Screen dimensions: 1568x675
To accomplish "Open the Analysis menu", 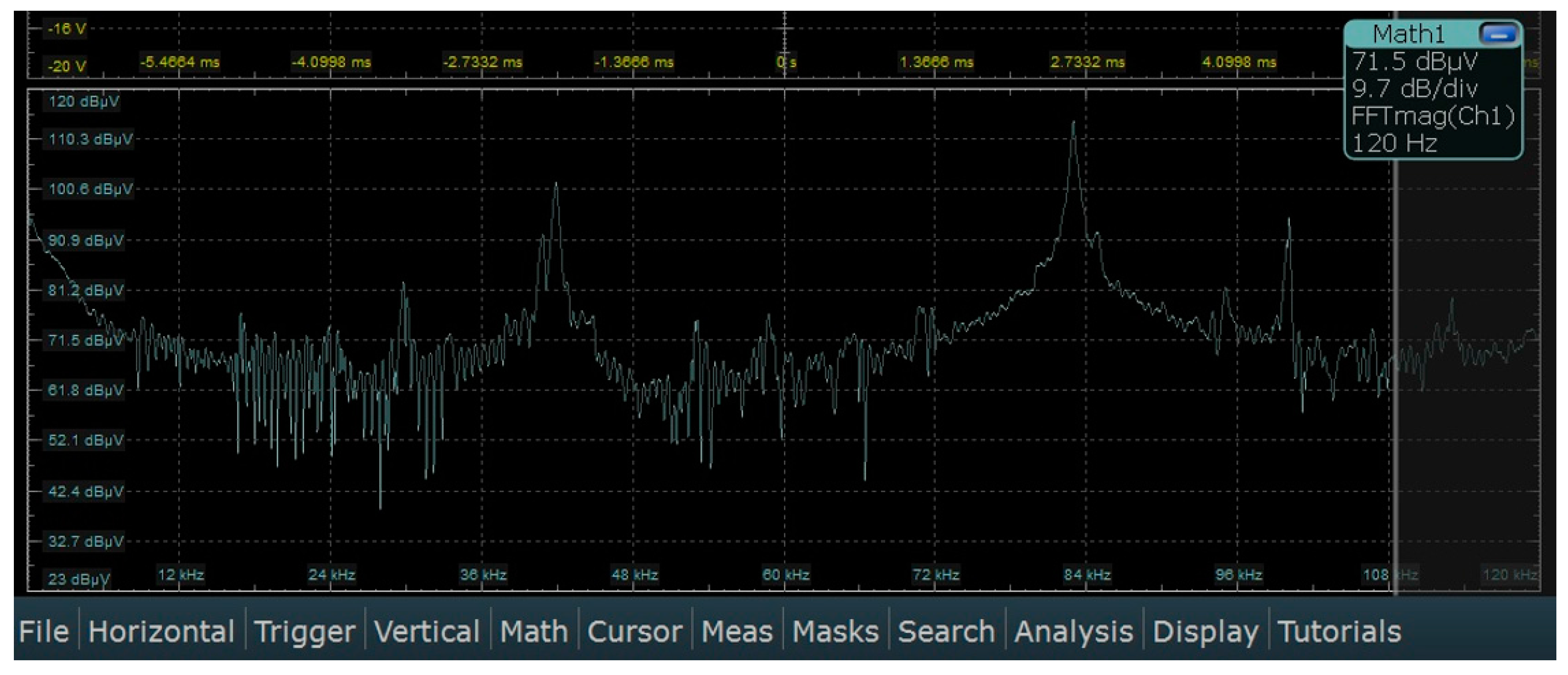I will (1074, 631).
